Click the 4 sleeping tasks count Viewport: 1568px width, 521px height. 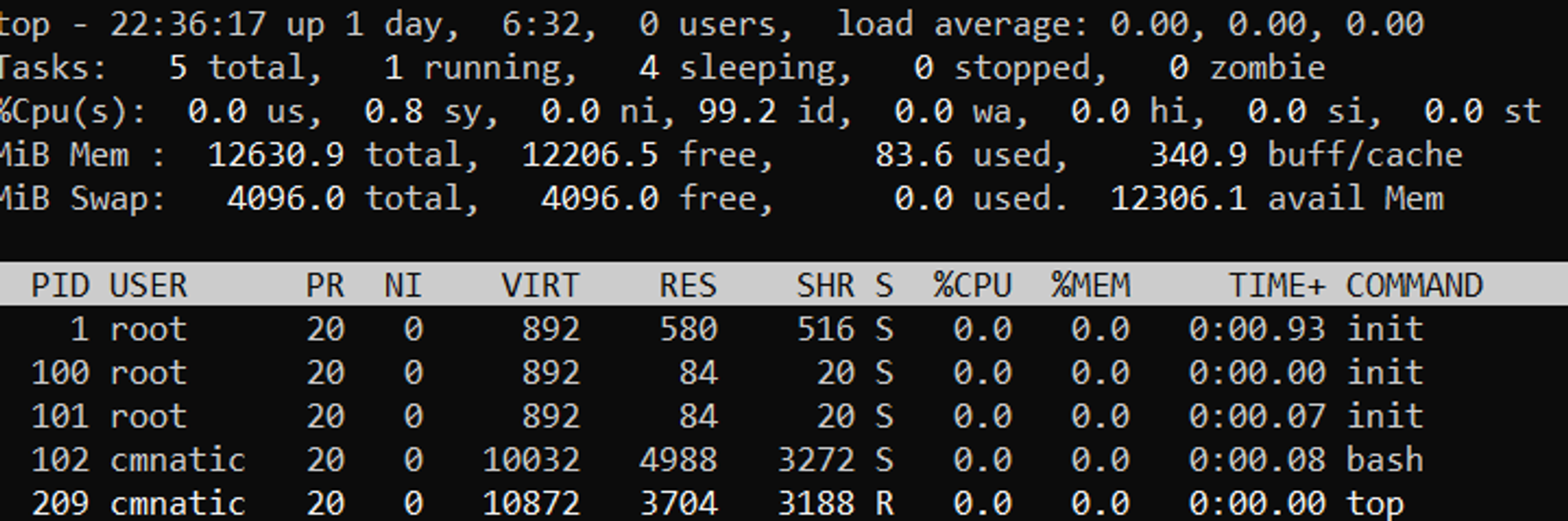coord(648,68)
